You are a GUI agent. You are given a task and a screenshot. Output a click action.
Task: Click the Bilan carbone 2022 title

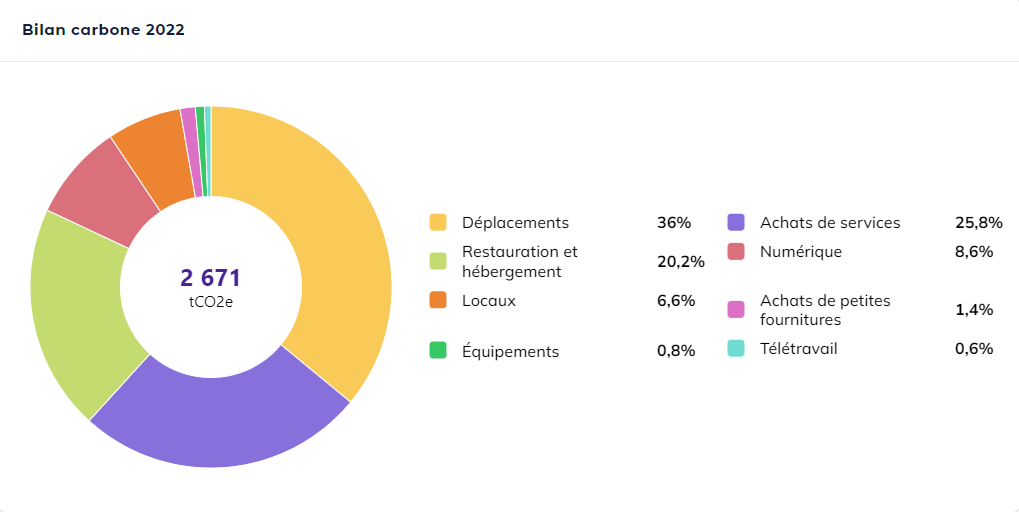click(103, 30)
